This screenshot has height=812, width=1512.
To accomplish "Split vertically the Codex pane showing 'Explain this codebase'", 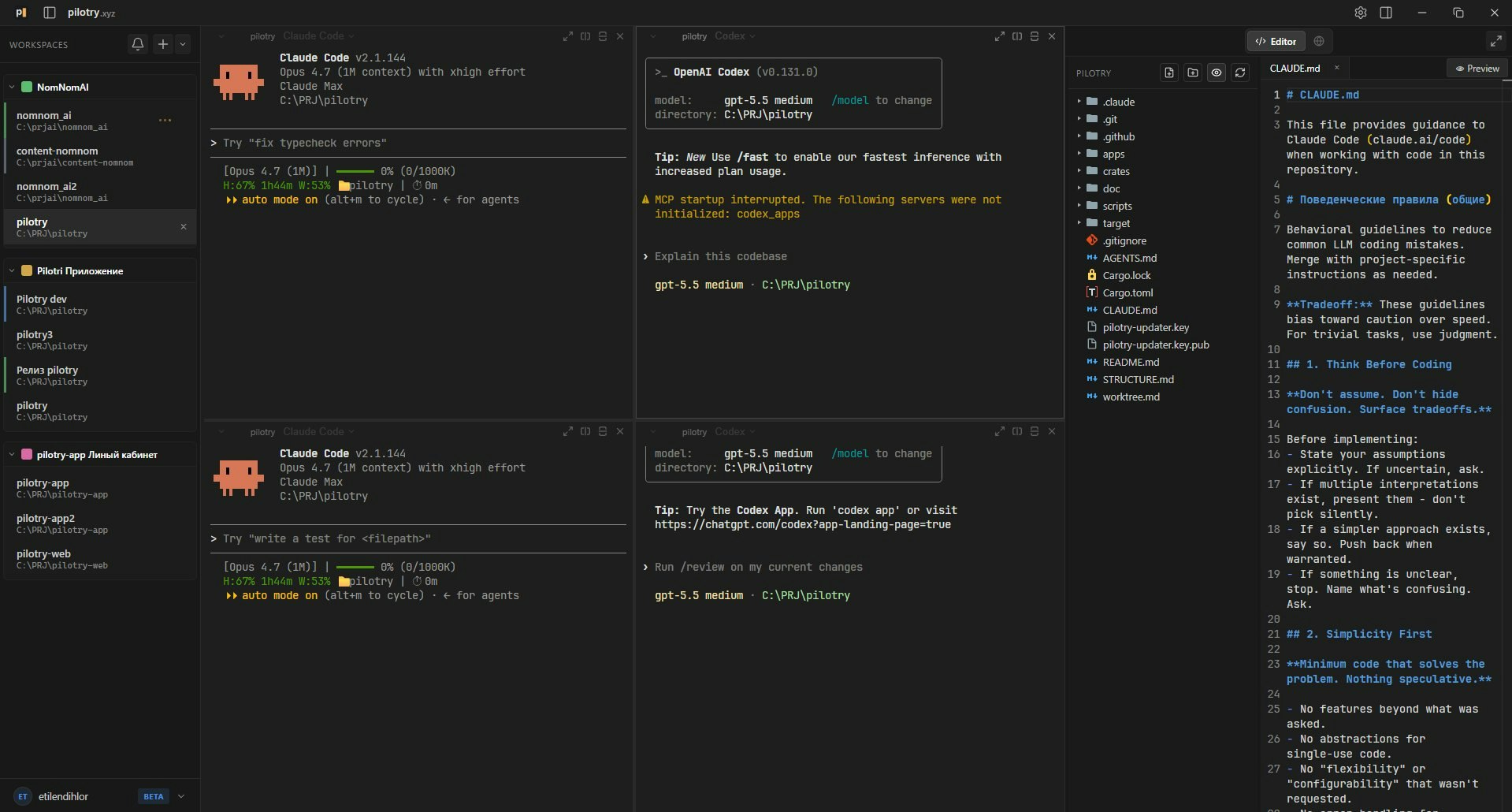I will coord(1017,36).
